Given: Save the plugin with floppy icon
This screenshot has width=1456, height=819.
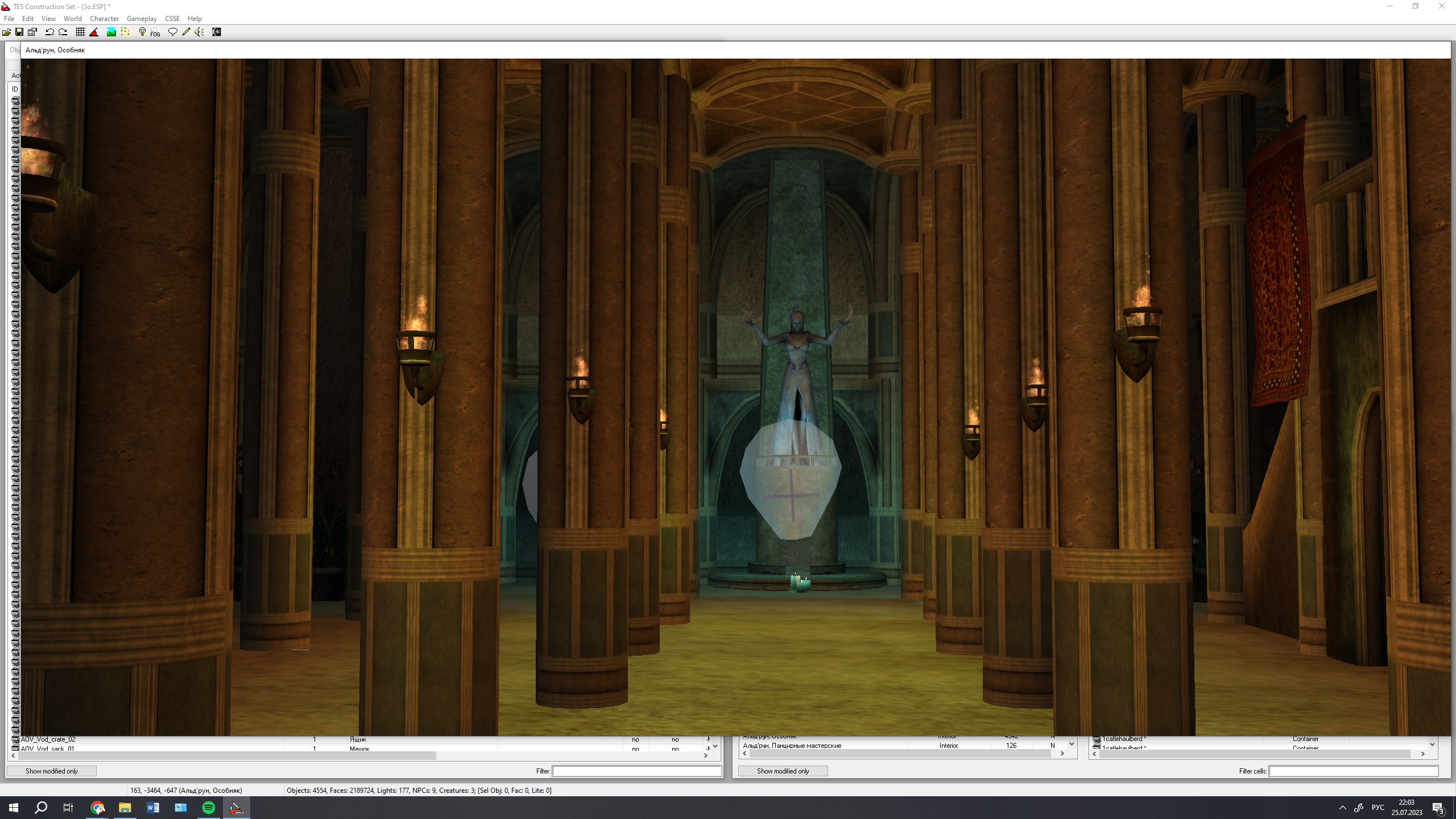Looking at the screenshot, I should [x=19, y=32].
